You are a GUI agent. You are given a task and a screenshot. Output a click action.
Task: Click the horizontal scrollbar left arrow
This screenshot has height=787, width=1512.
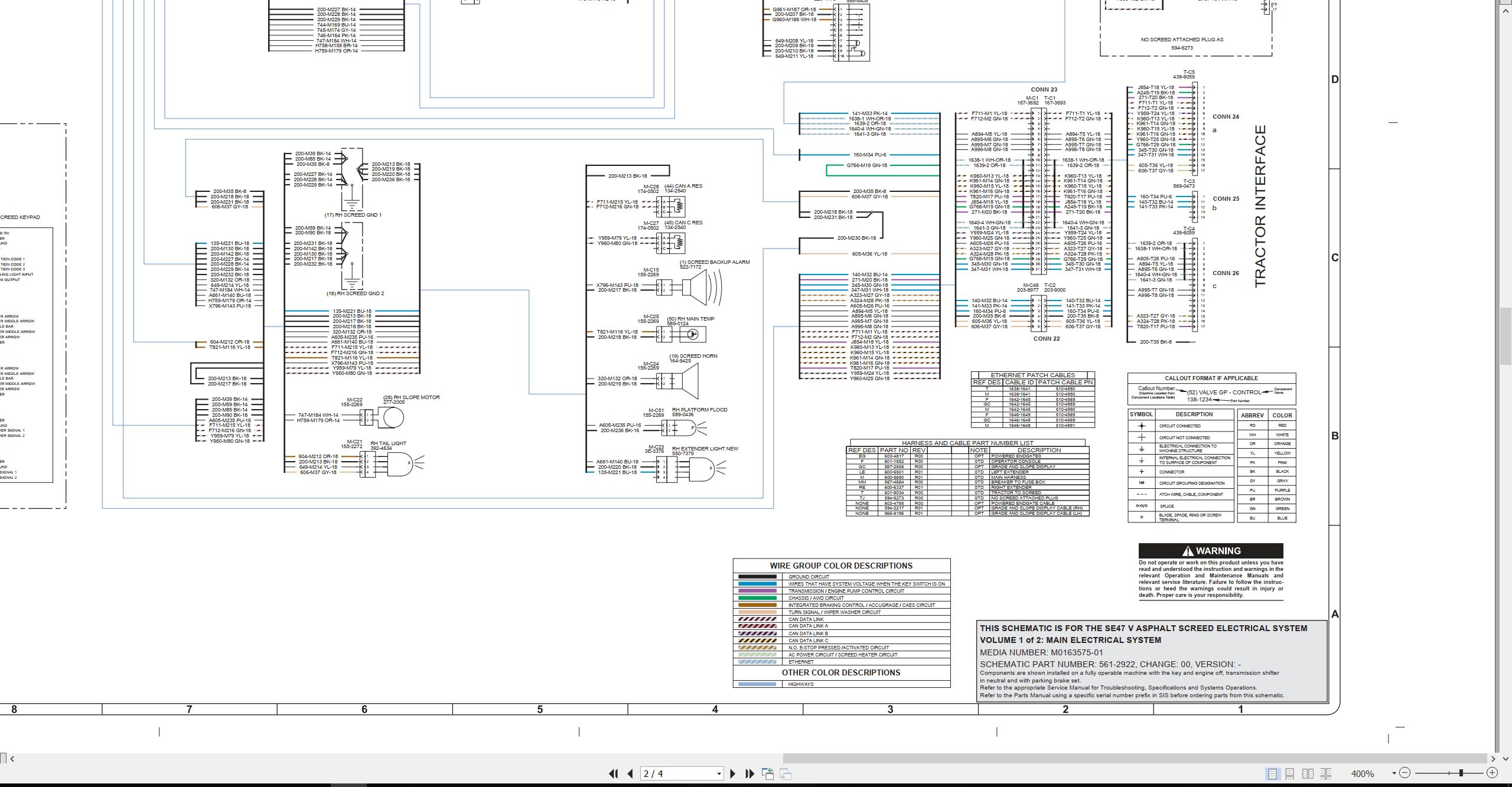[12, 759]
